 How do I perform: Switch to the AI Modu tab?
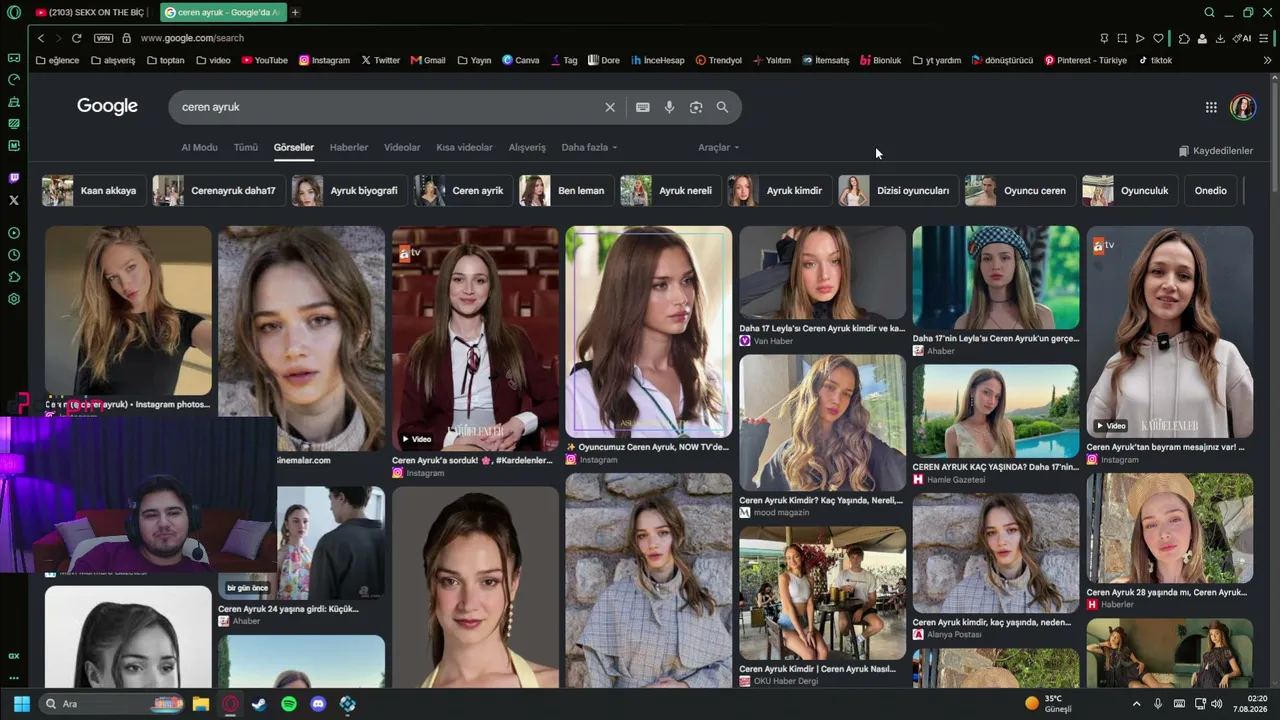coord(199,147)
